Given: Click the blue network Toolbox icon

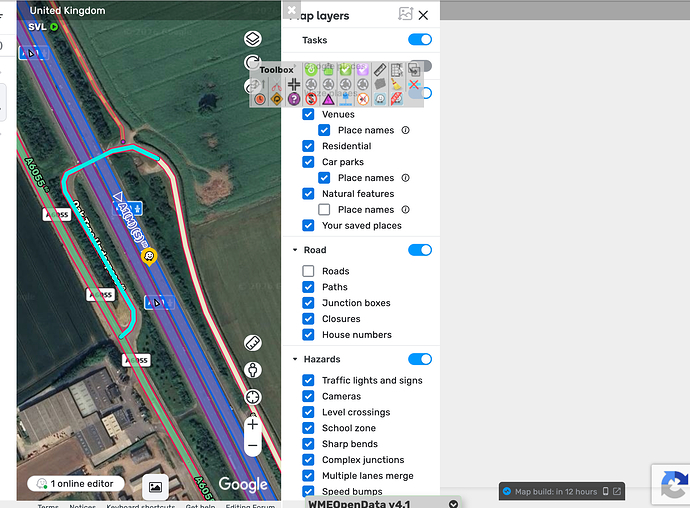Looking at the screenshot, I should pyautogui.click(x=345, y=99).
